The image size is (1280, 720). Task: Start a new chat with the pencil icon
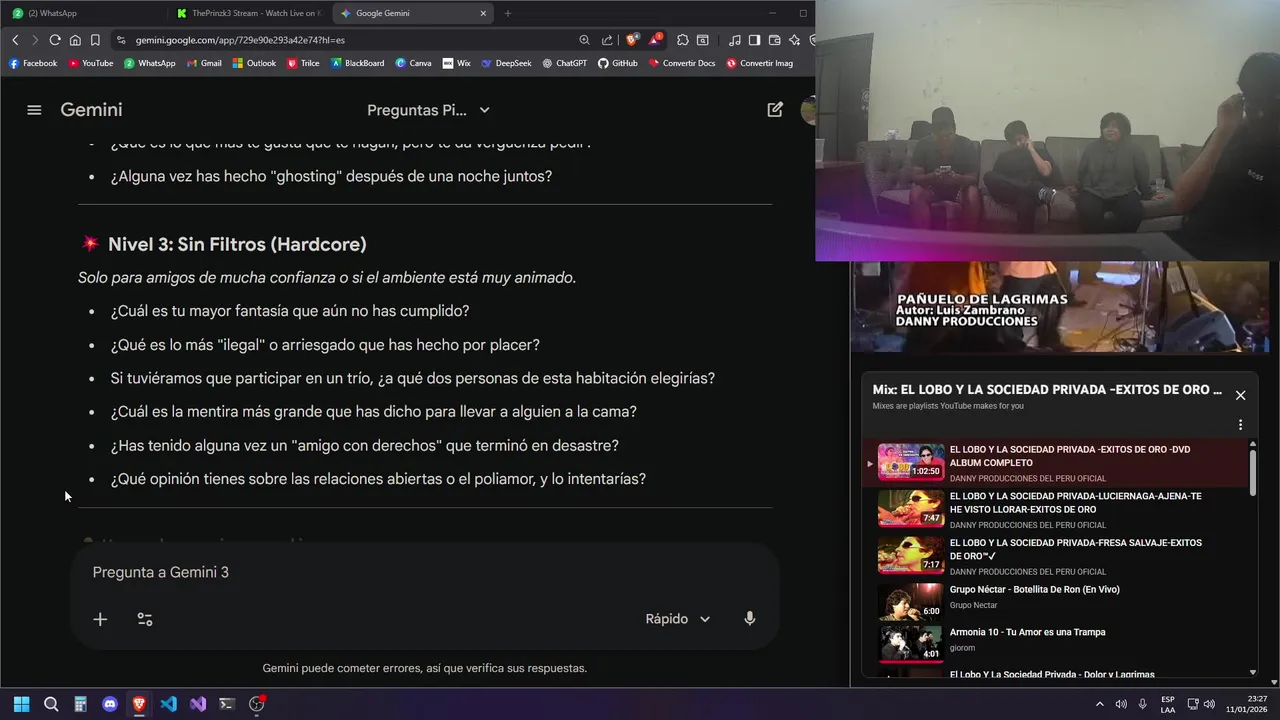coord(775,110)
